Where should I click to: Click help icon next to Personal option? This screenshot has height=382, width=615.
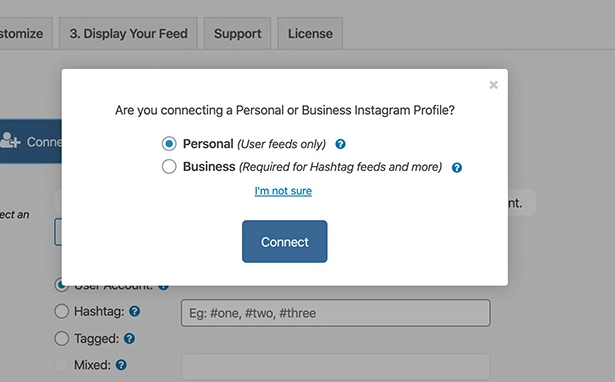click(x=340, y=144)
